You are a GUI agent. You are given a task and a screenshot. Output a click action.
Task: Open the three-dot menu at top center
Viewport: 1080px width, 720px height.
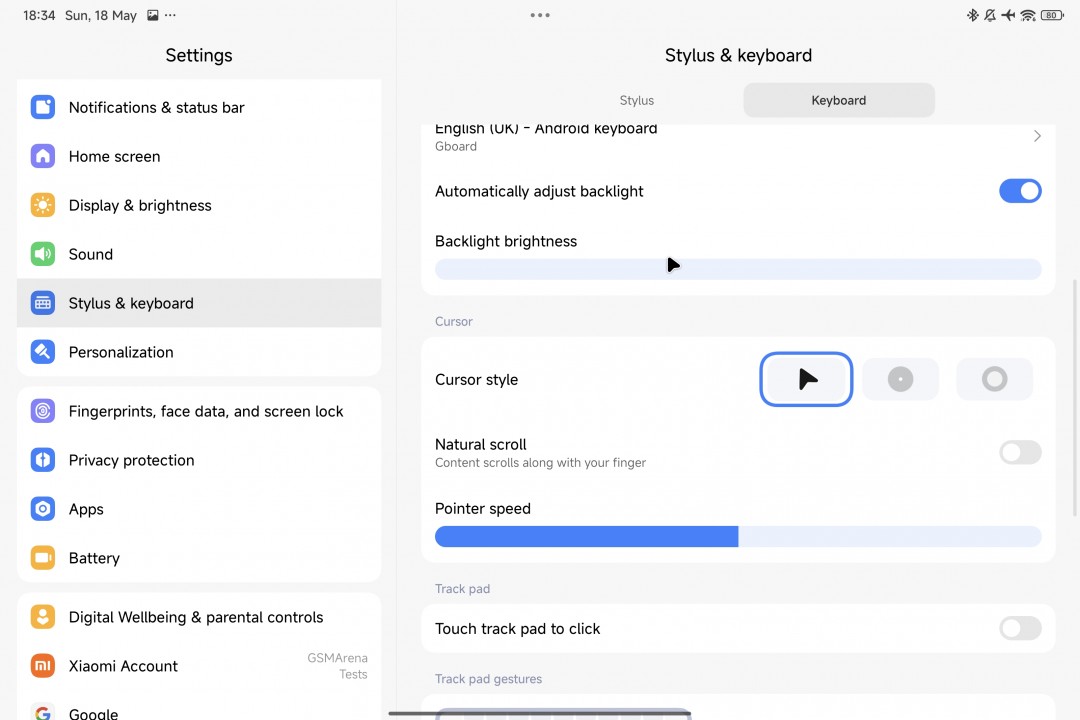540,15
